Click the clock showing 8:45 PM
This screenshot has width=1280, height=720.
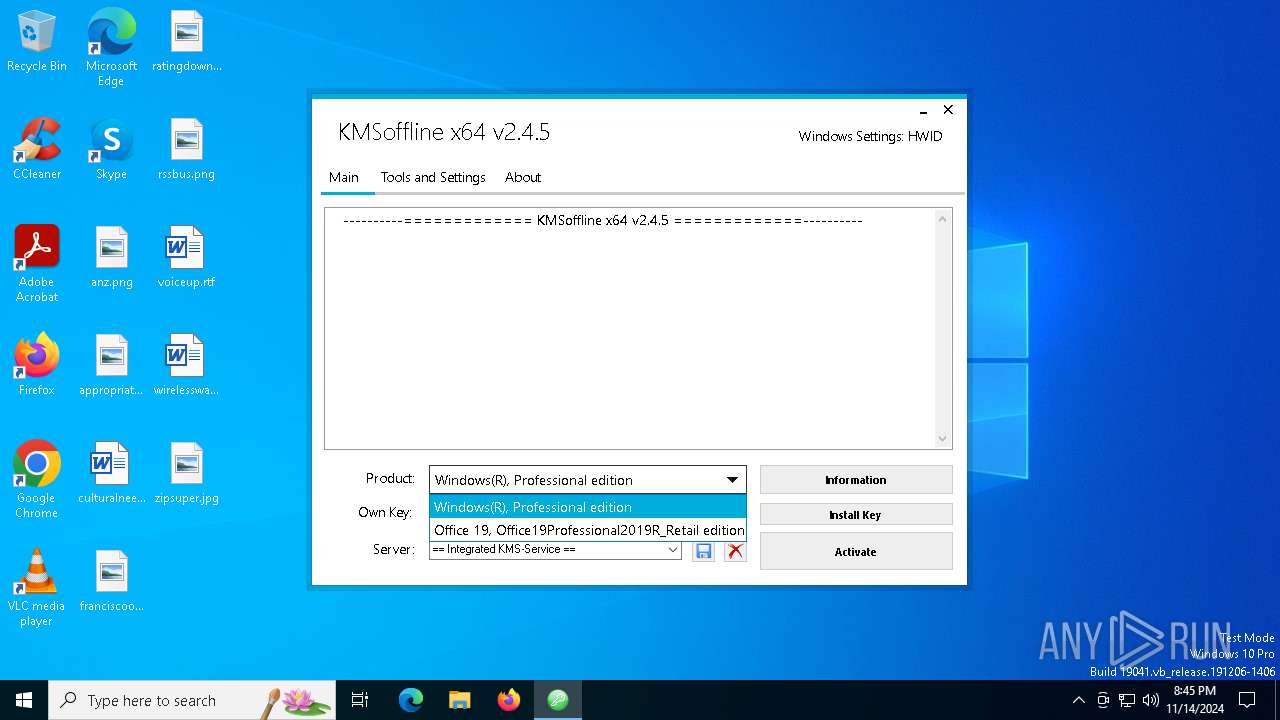point(1195,700)
